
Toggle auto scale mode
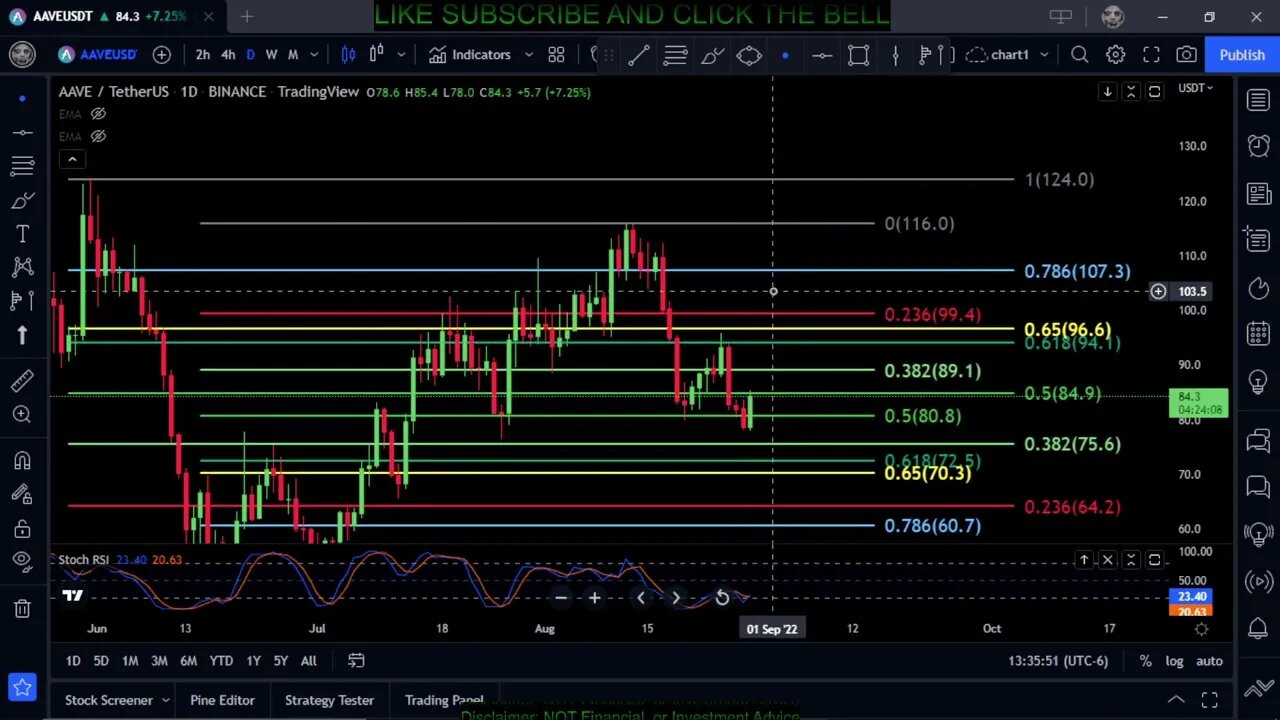(1209, 660)
